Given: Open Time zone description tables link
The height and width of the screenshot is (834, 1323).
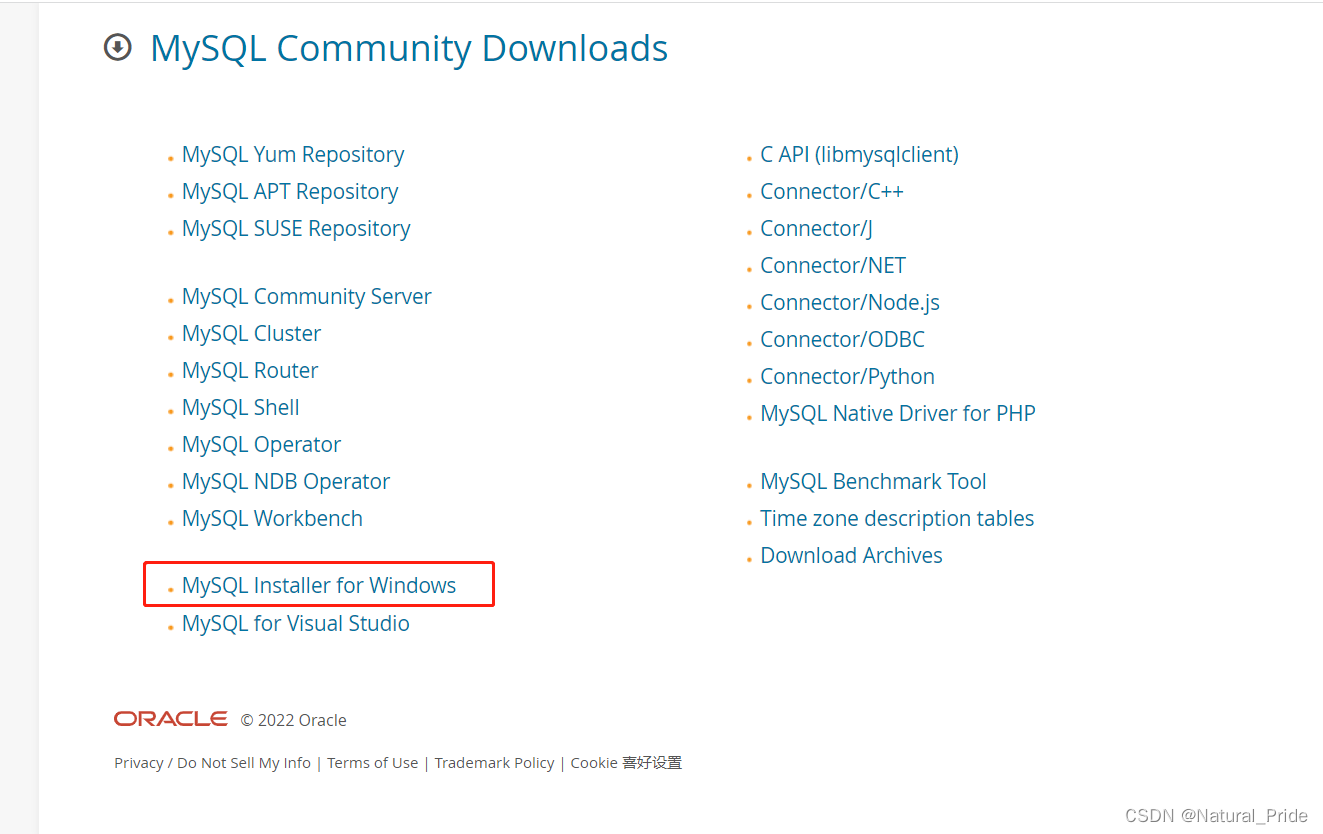Looking at the screenshot, I should point(897,519).
